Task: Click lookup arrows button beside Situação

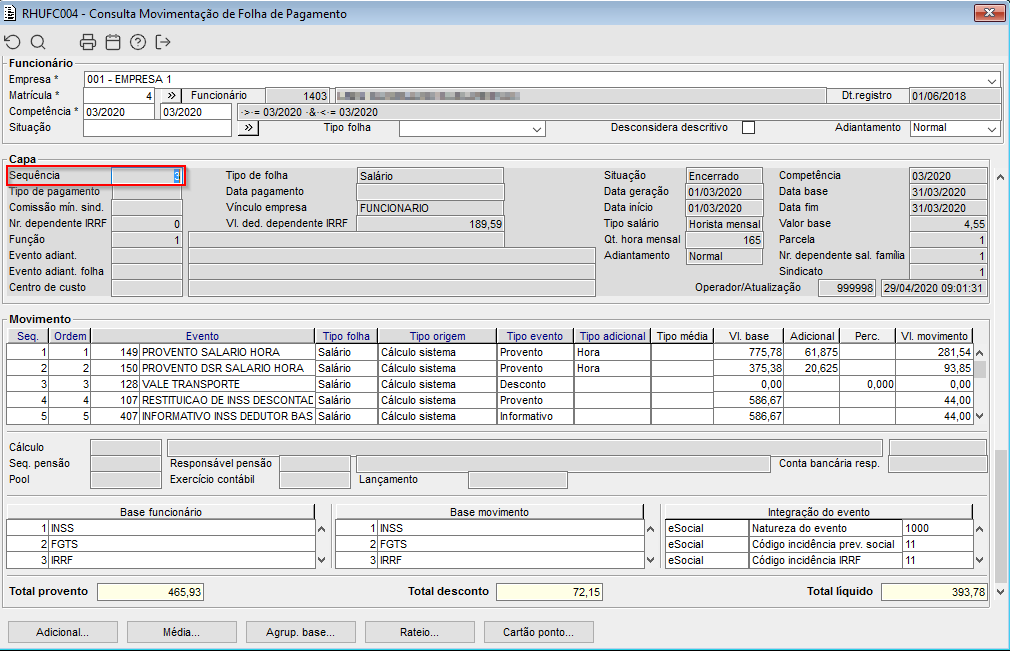Action: (248, 128)
